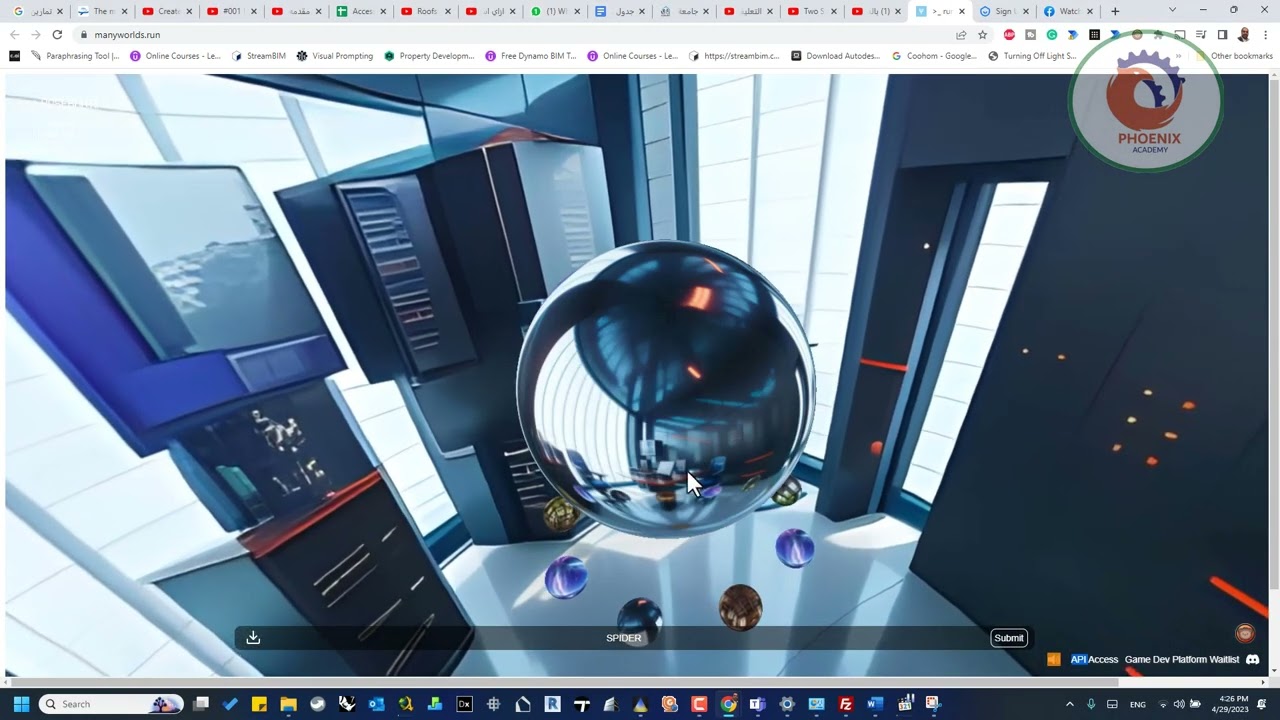The height and width of the screenshot is (720, 1280).
Task: Open Microsoft Teams from the taskbar
Action: coord(757,704)
